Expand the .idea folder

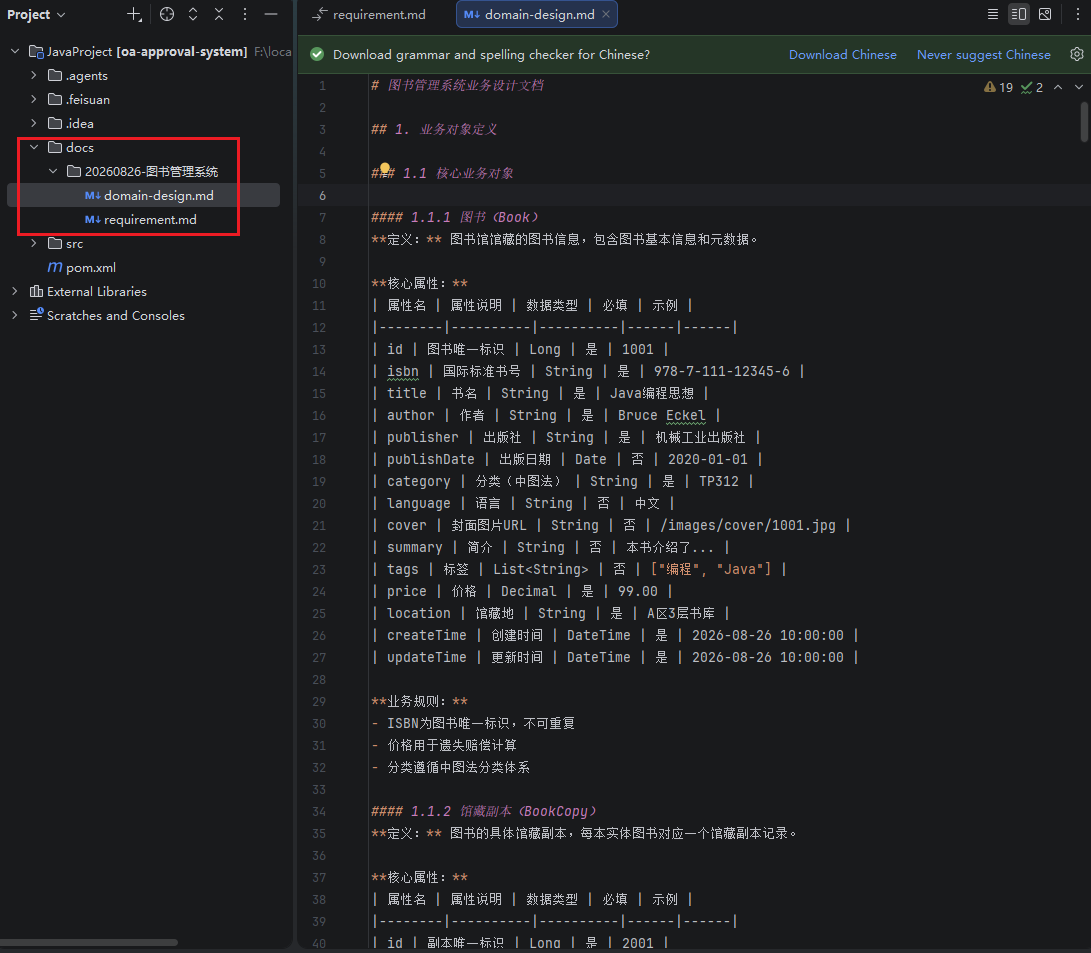[x=33, y=123]
